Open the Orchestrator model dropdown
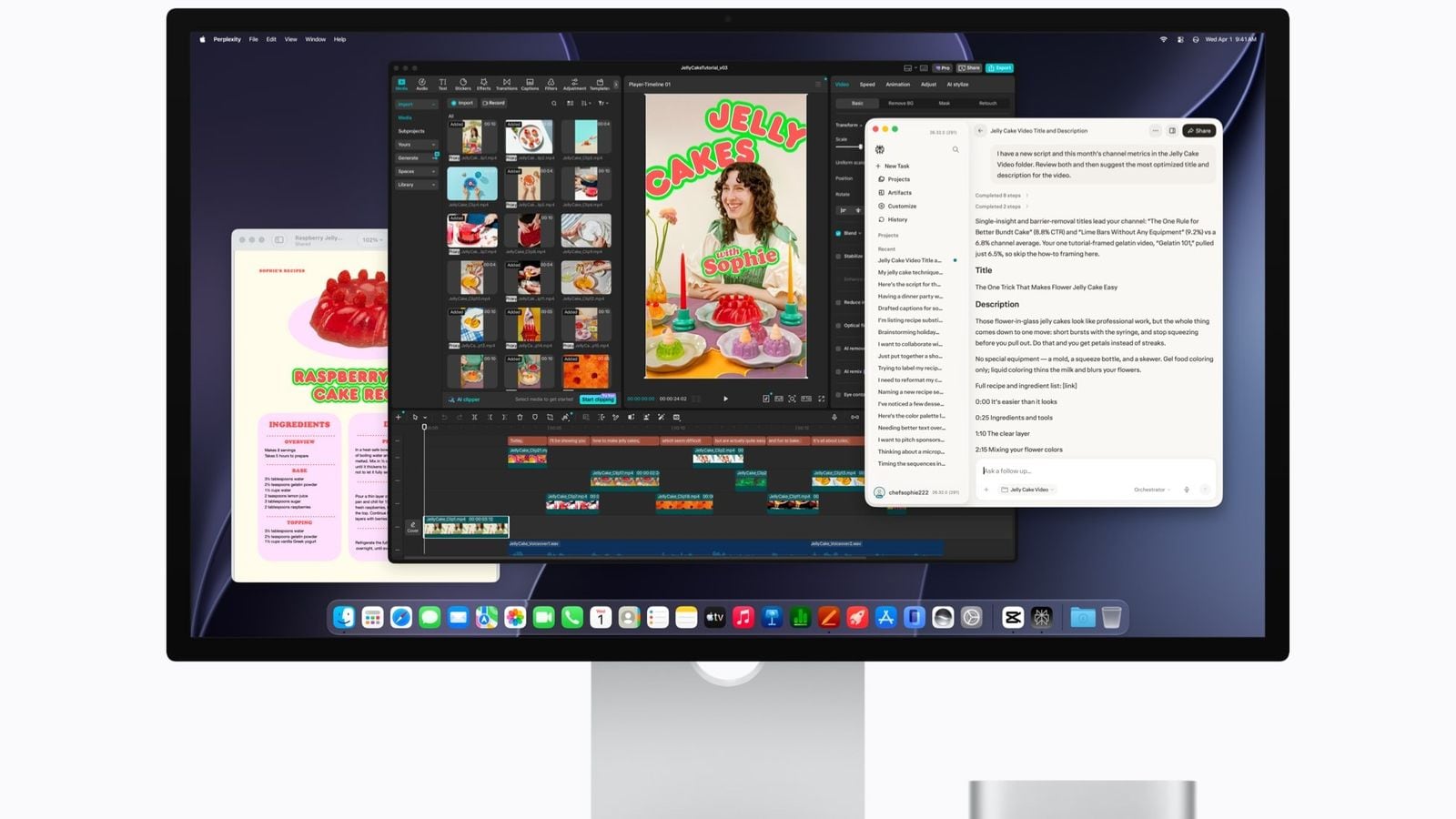The width and height of the screenshot is (1456, 819). coord(1152,490)
